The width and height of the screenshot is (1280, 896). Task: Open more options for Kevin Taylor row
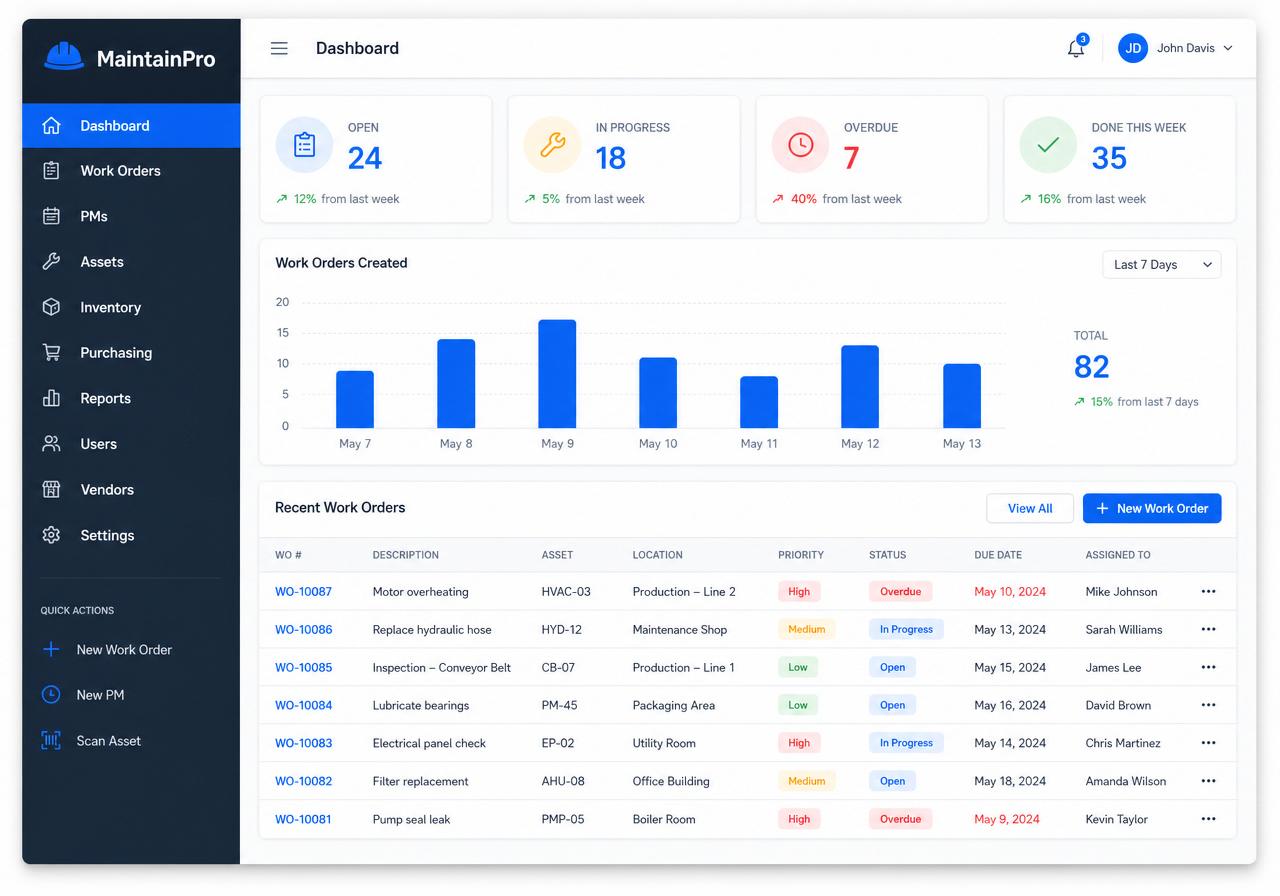point(1208,819)
